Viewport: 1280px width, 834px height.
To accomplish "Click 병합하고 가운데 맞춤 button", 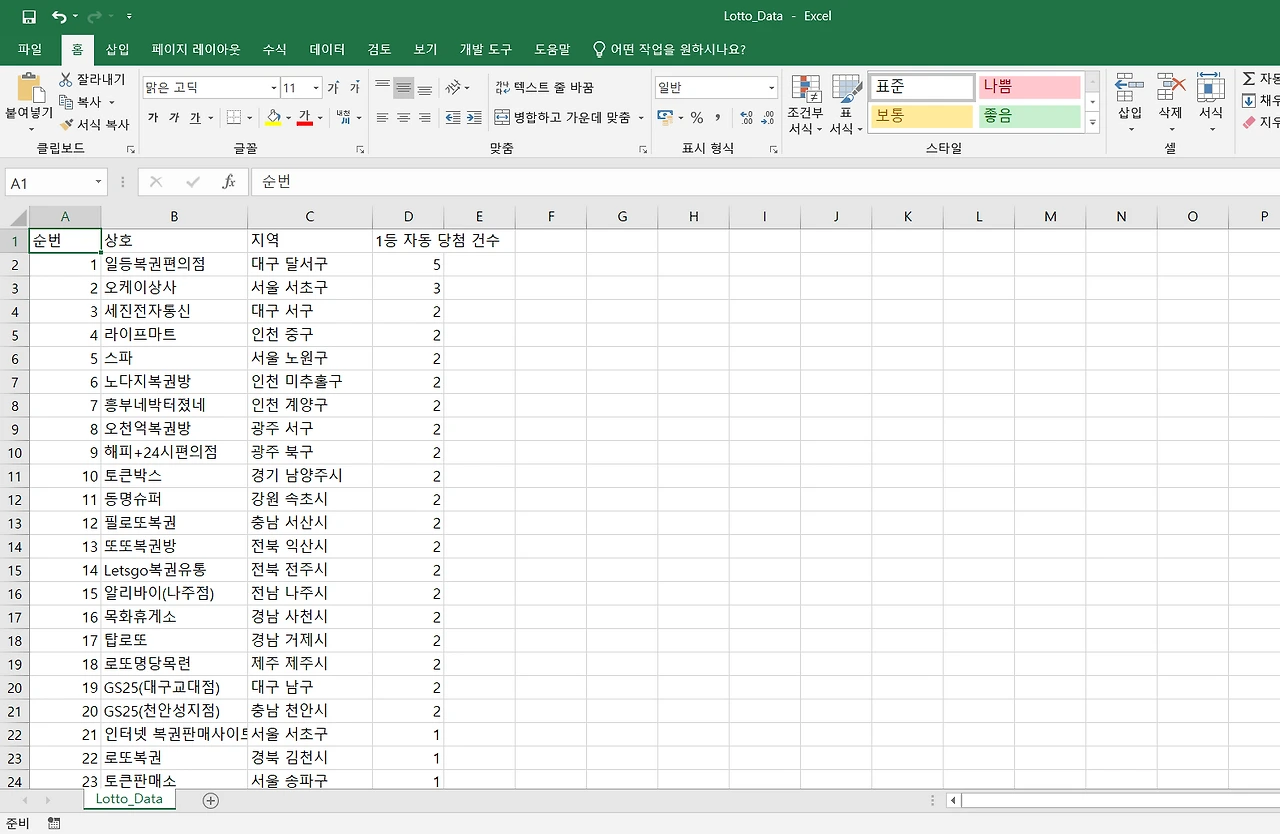I will point(564,118).
